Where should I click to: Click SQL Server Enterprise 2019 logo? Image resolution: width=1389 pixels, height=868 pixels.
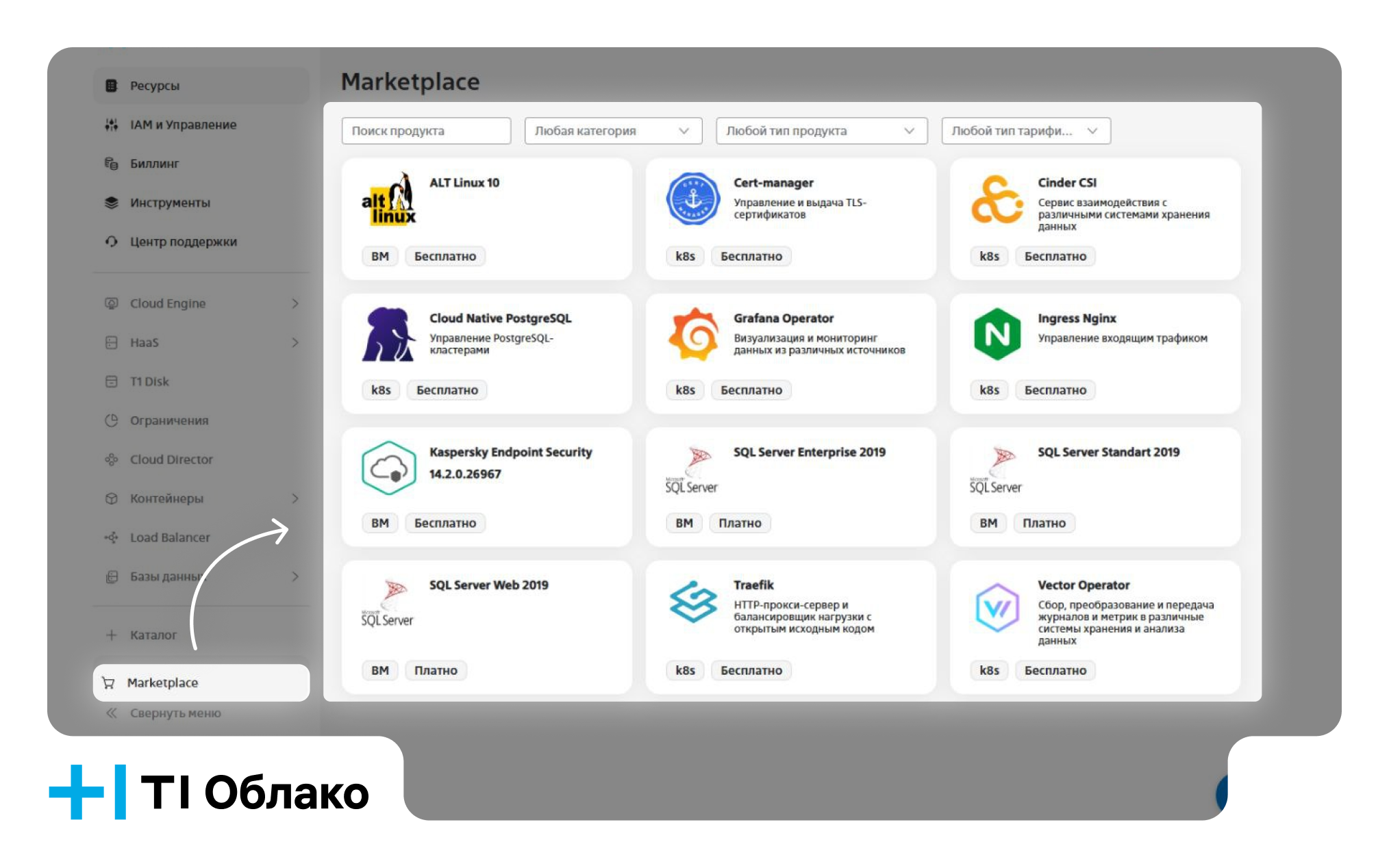click(x=692, y=470)
